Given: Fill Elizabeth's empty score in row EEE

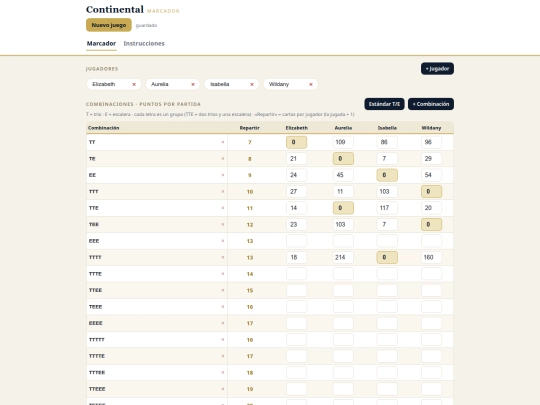Looking at the screenshot, I should pos(297,241).
